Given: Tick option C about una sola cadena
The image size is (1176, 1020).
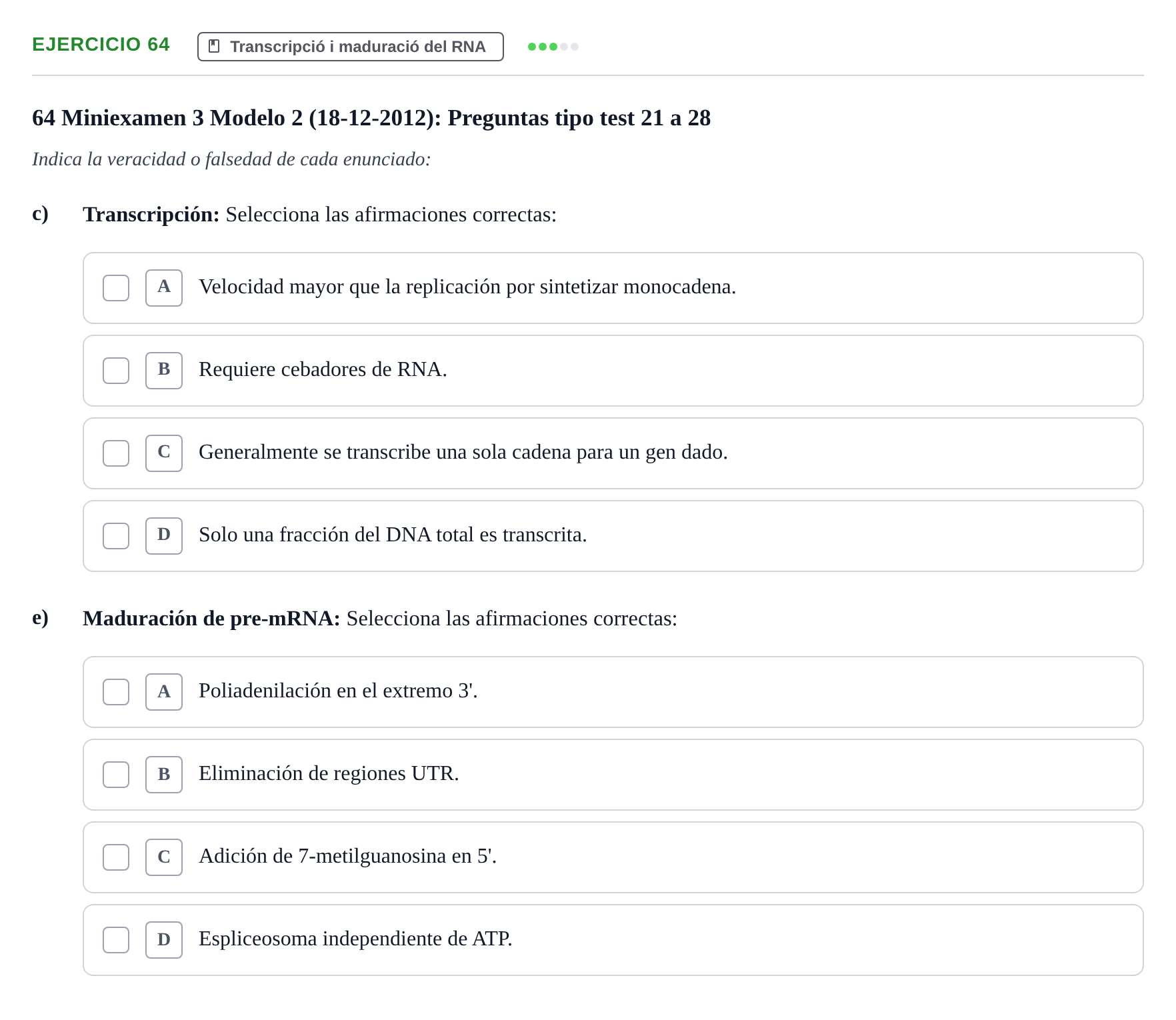Looking at the screenshot, I should click(x=116, y=453).
